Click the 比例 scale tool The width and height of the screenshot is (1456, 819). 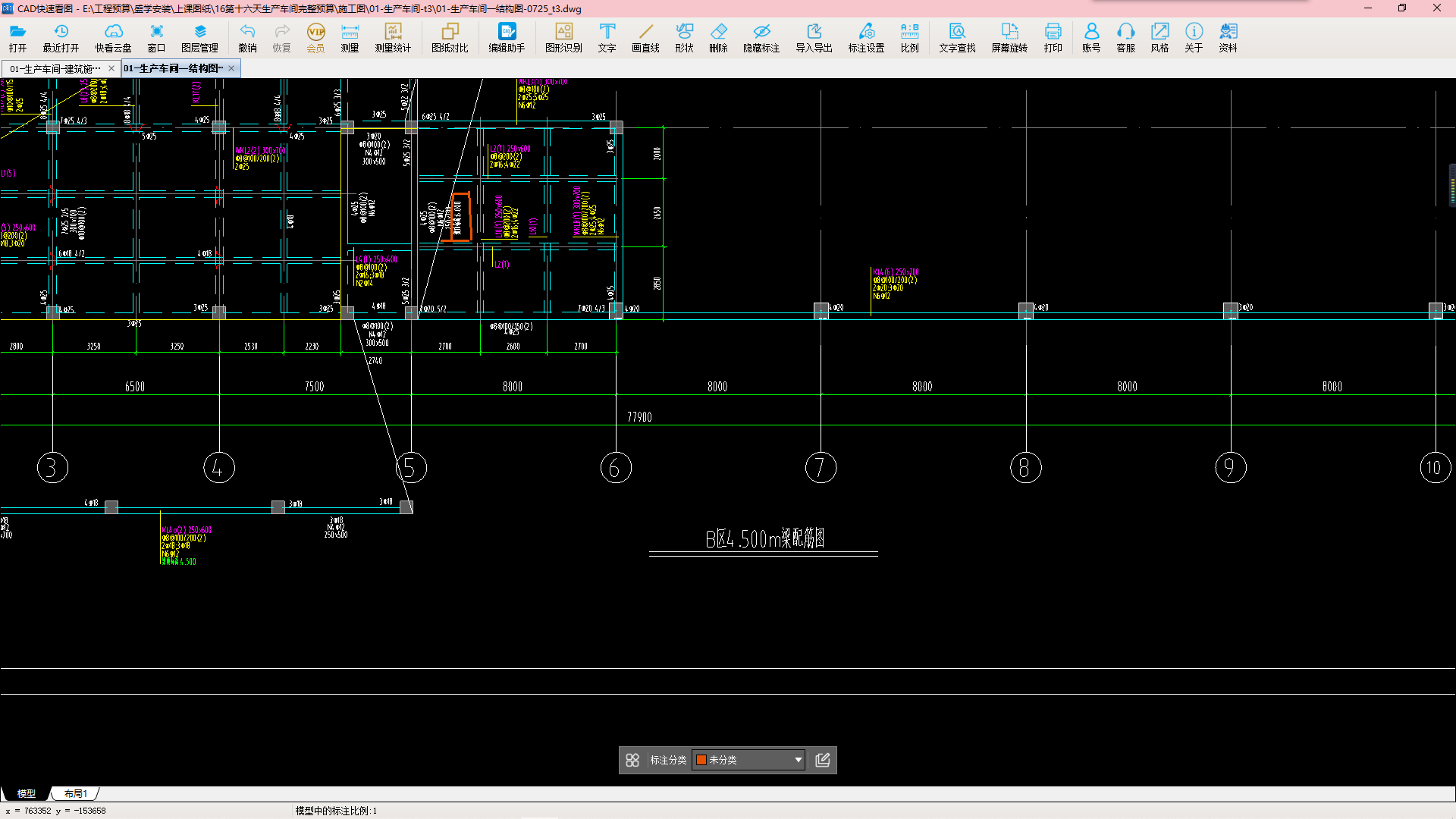(909, 37)
